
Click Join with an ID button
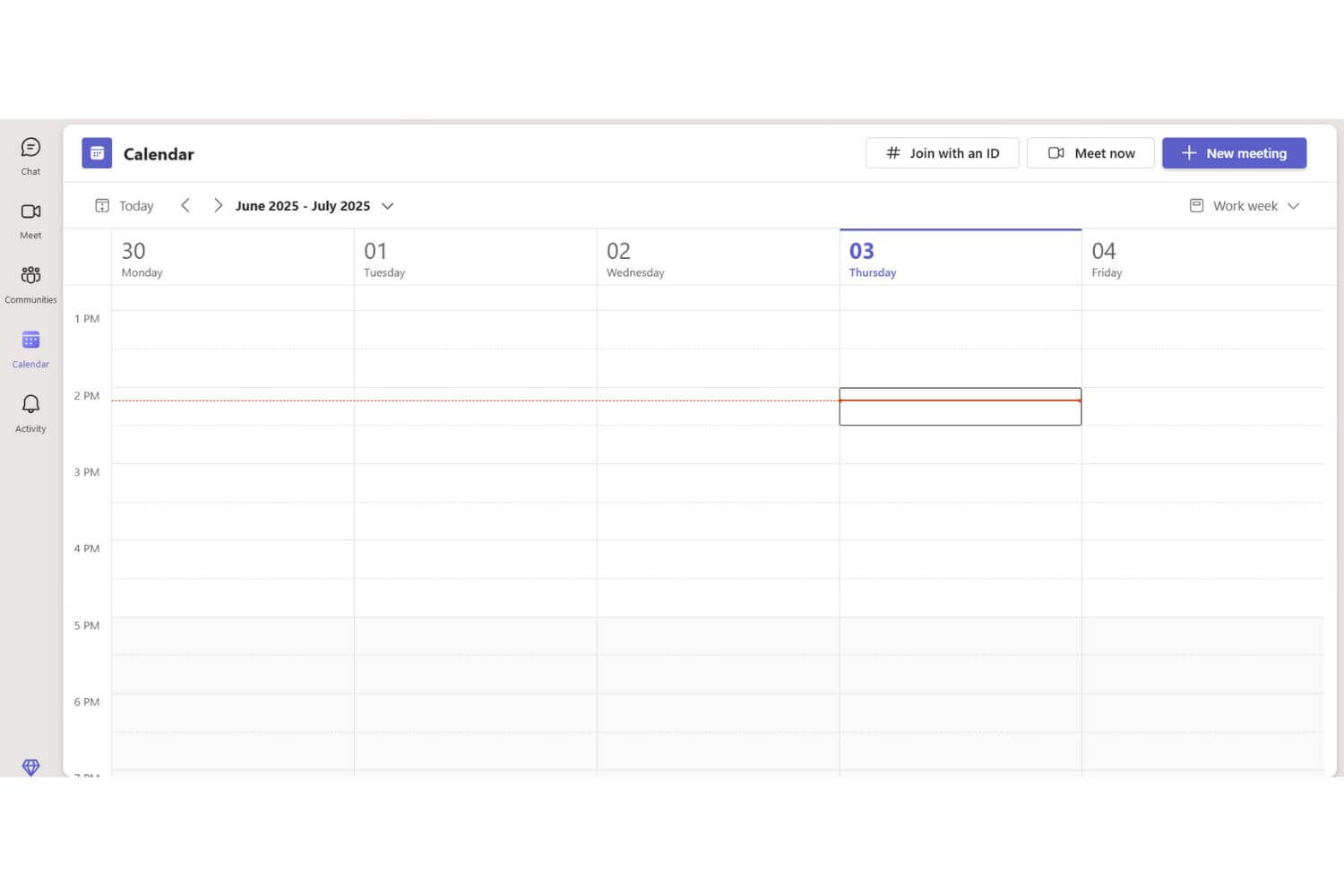coord(942,153)
